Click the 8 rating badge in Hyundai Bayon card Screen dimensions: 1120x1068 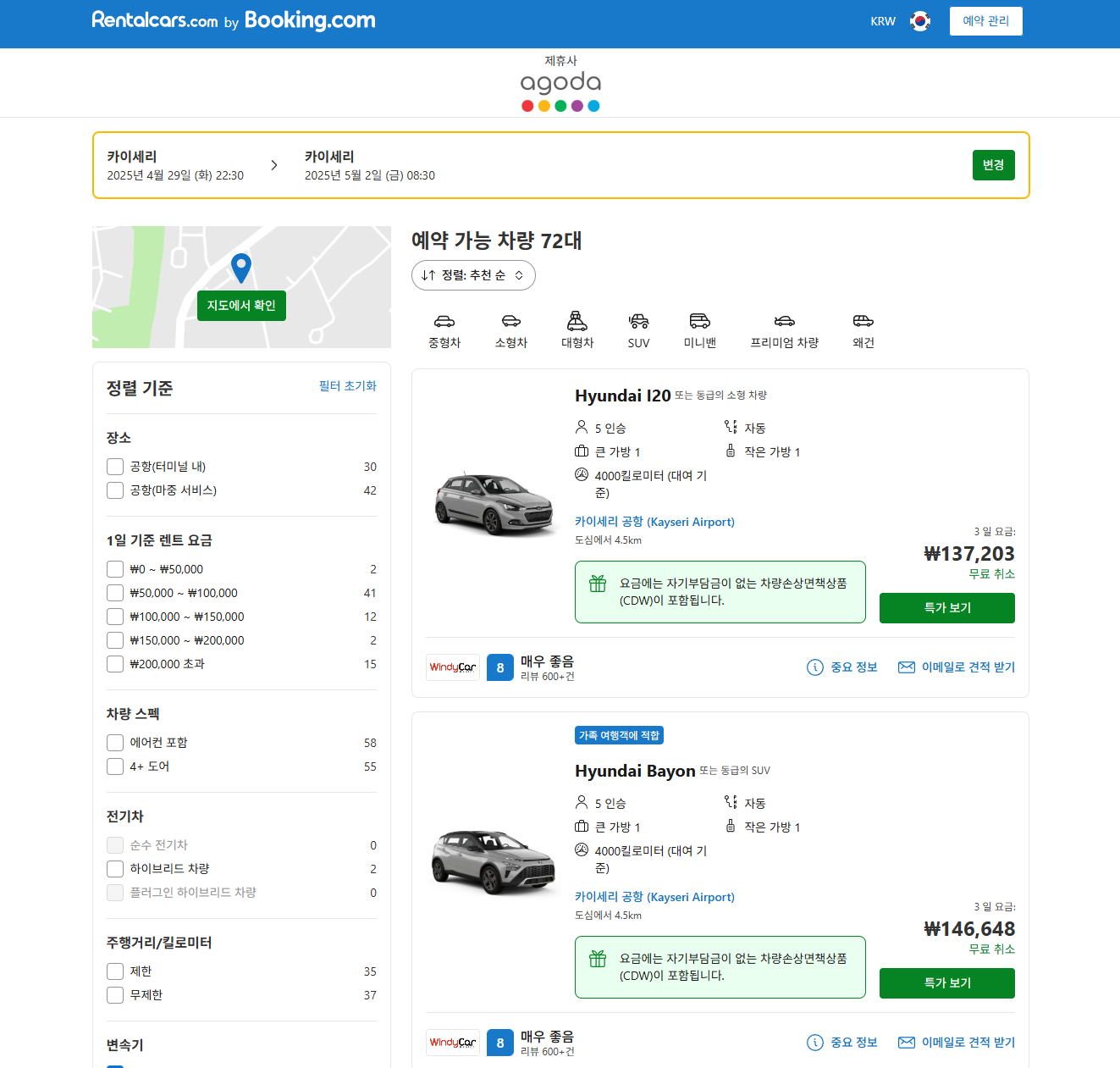(500, 1043)
